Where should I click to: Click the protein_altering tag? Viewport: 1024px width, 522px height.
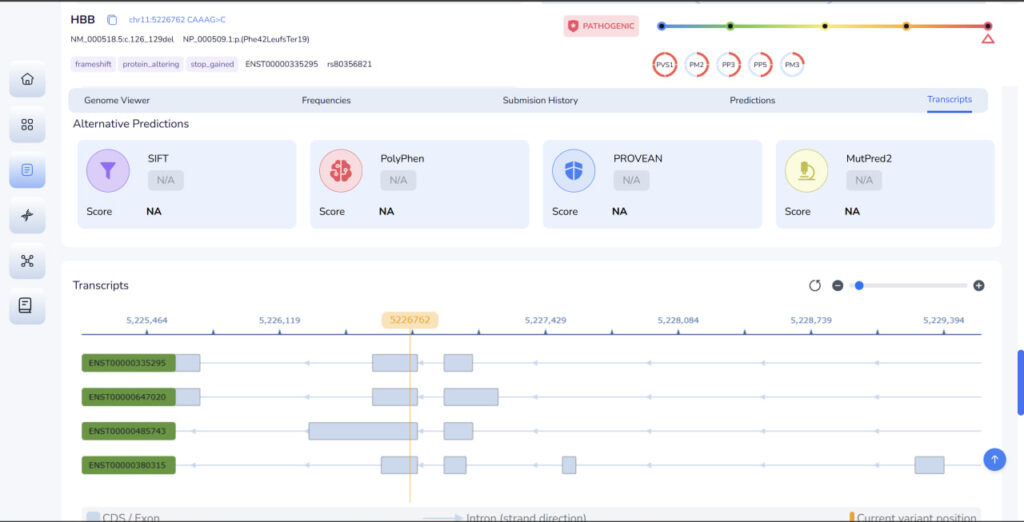(x=151, y=64)
